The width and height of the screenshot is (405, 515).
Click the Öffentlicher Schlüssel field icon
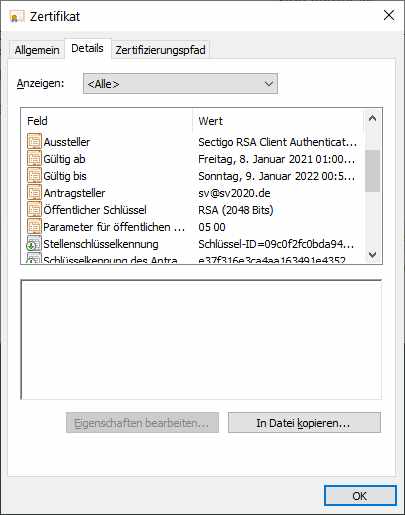pos(34,210)
